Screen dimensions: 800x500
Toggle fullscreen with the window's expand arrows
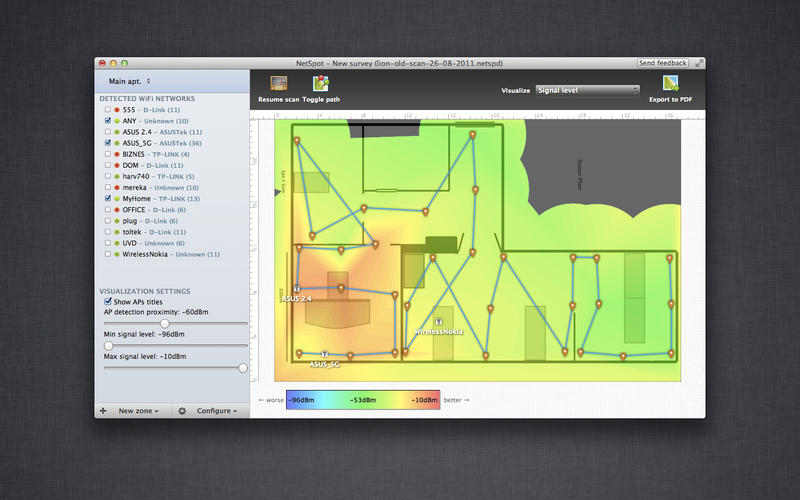[x=698, y=63]
